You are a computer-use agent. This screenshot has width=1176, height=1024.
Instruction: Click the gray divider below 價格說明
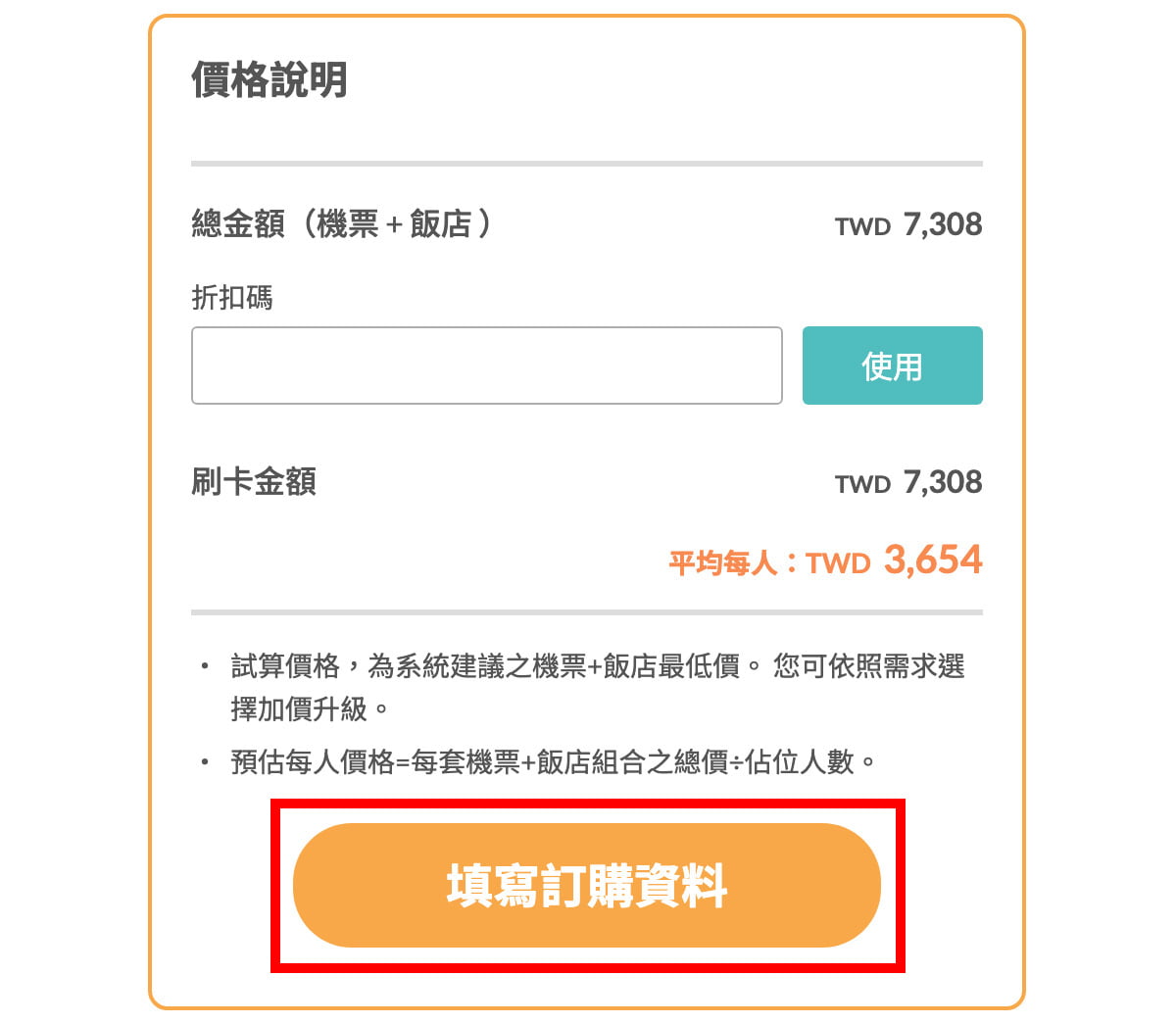click(586, 164)
